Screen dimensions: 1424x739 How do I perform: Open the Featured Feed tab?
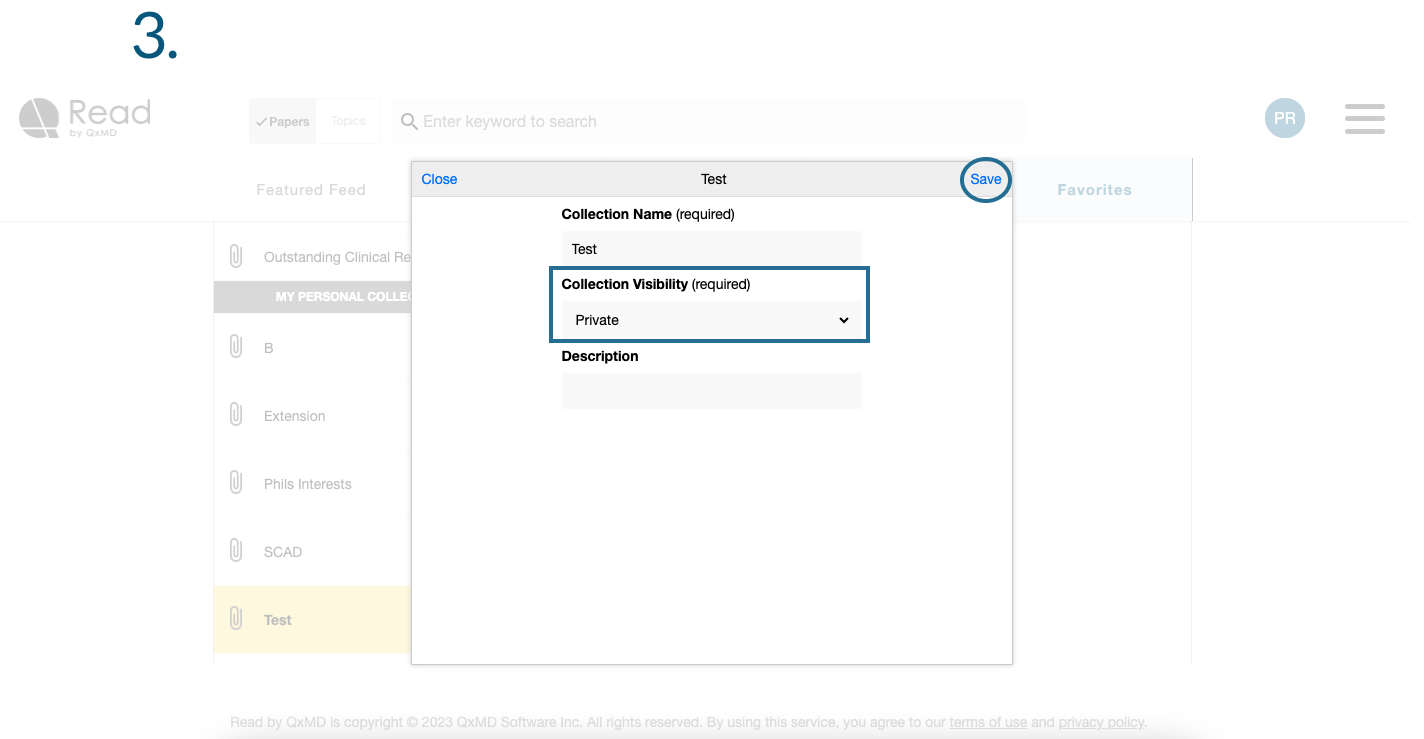pos(311,190)
